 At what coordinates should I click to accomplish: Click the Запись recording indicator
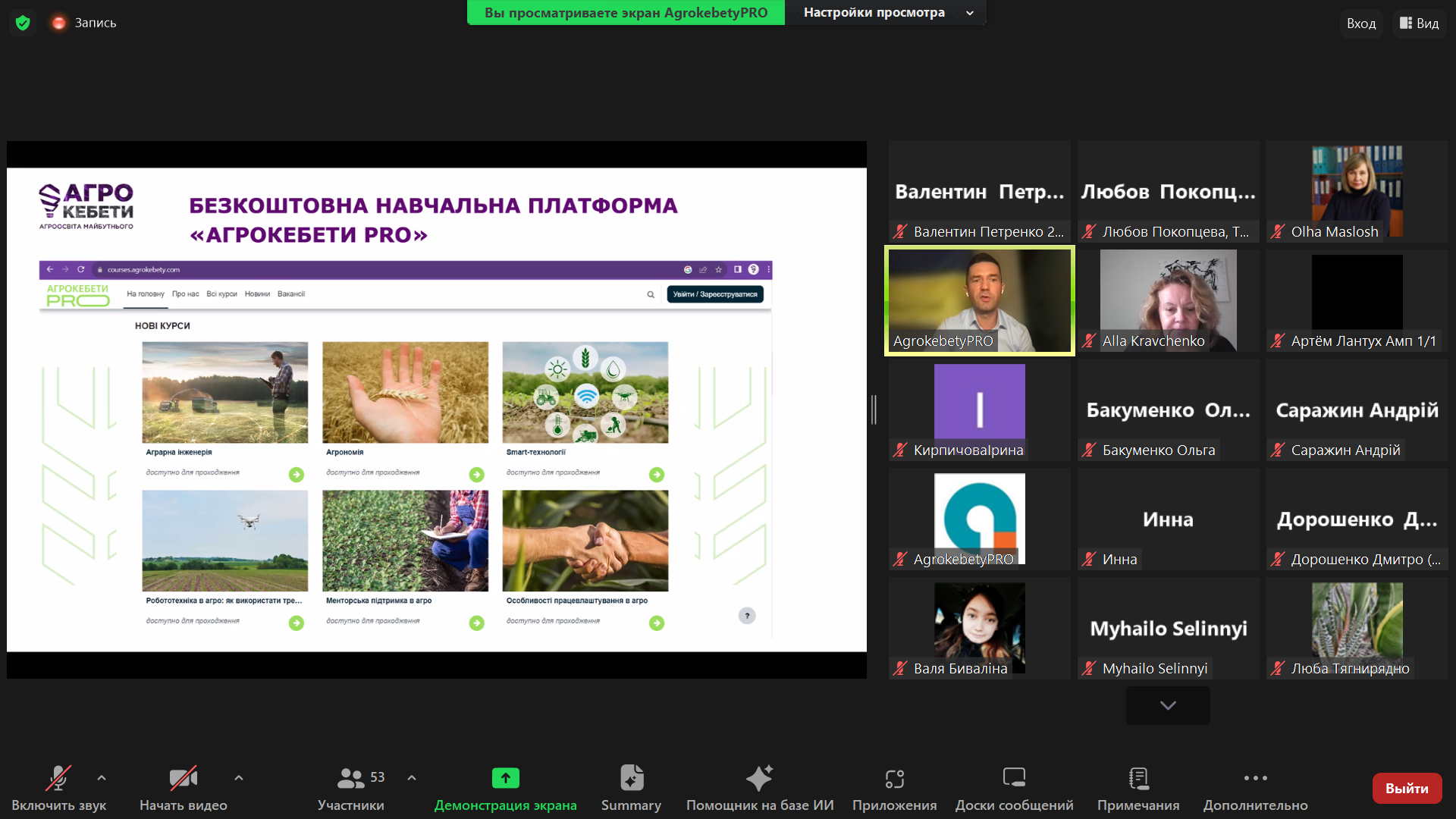coord(84,23)
